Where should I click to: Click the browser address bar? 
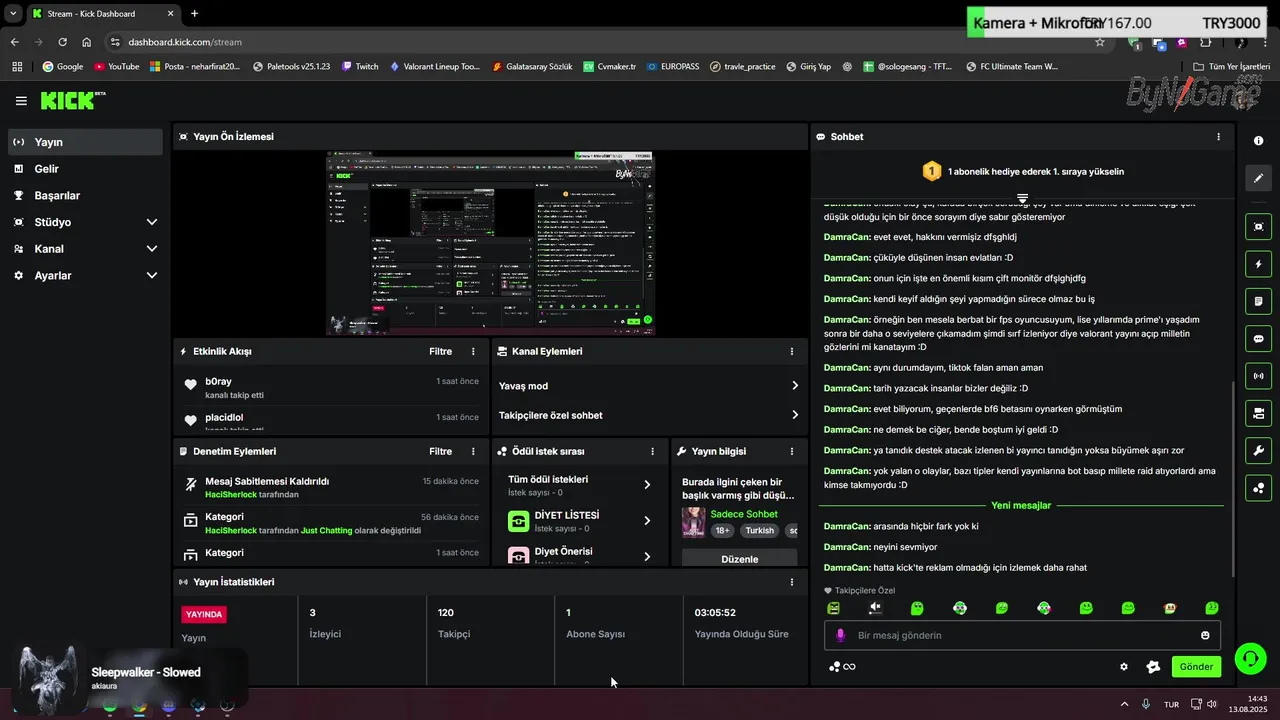click(x=600, y=42)
